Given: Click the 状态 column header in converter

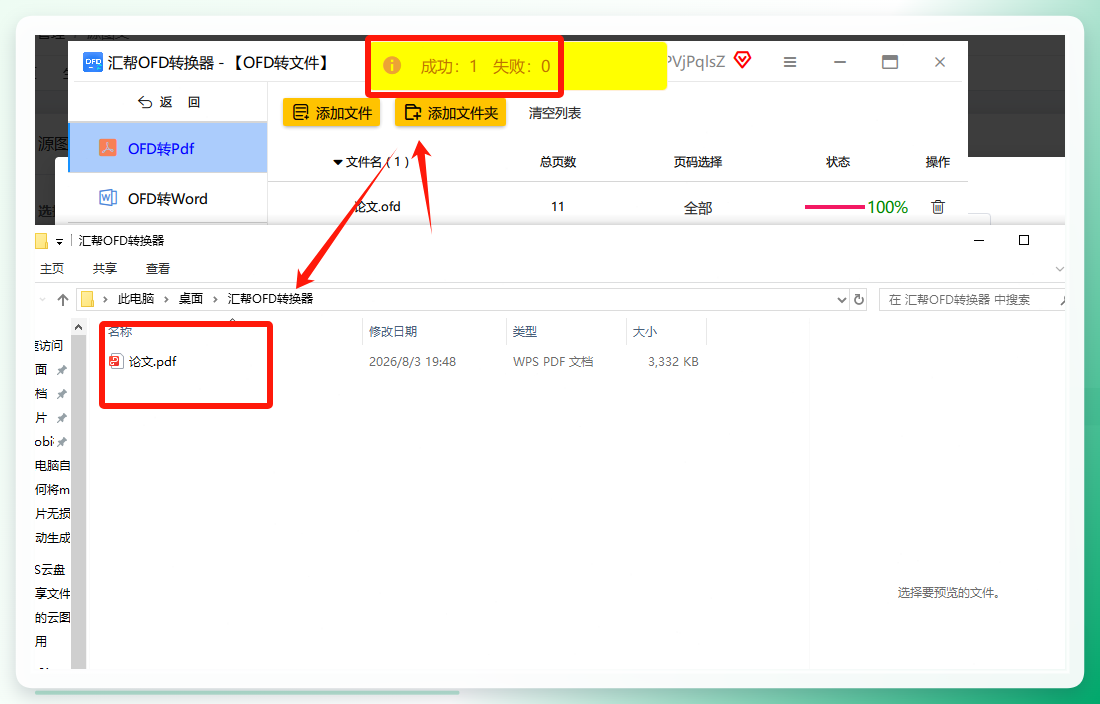Looking at the screenshot, I should click(838, 162).
